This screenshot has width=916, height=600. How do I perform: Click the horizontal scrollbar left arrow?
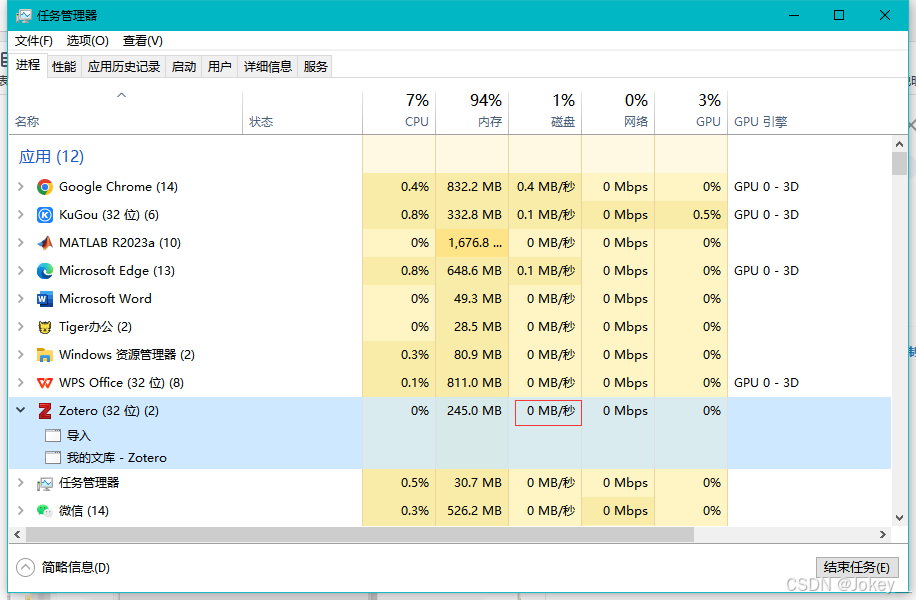coord(18,535)
